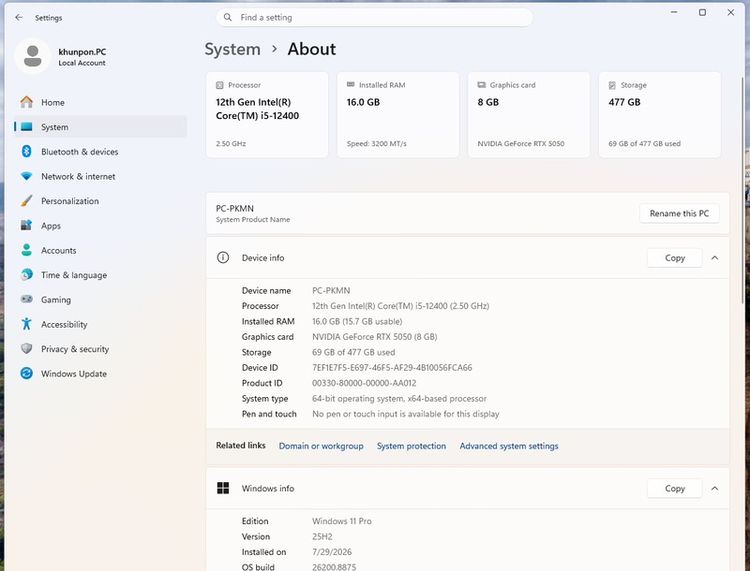Click the Processor summary card
The image size is (750, 571).
(x=267, y=115)
